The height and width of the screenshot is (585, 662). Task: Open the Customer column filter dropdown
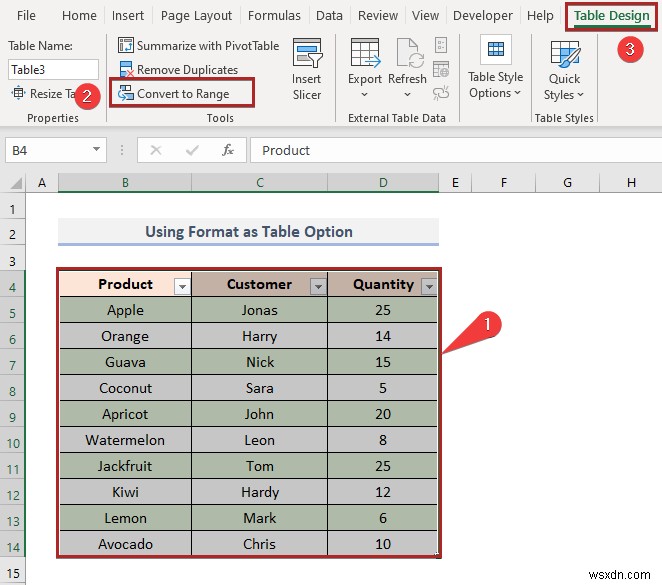318,287
